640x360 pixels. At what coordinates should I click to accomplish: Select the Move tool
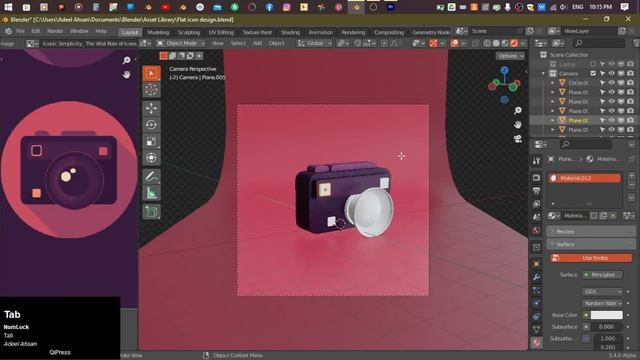pyautogui.click(x=151, y=108)
